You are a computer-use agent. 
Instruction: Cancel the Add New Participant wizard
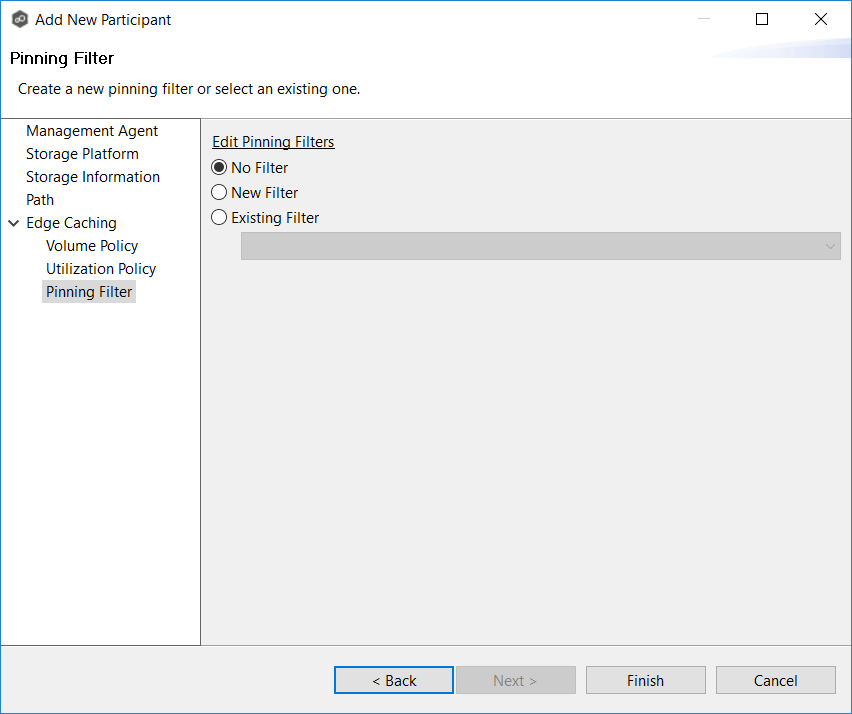click(x=775, y=680)
